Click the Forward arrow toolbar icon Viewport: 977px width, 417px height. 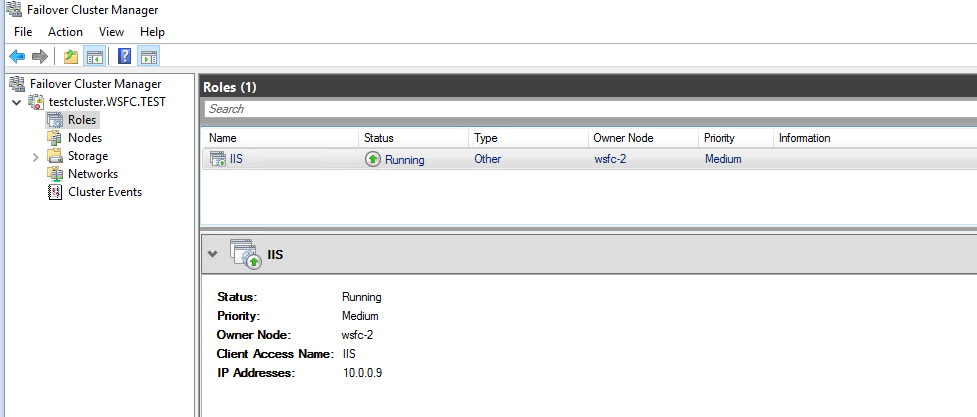(x=39, y=56)
